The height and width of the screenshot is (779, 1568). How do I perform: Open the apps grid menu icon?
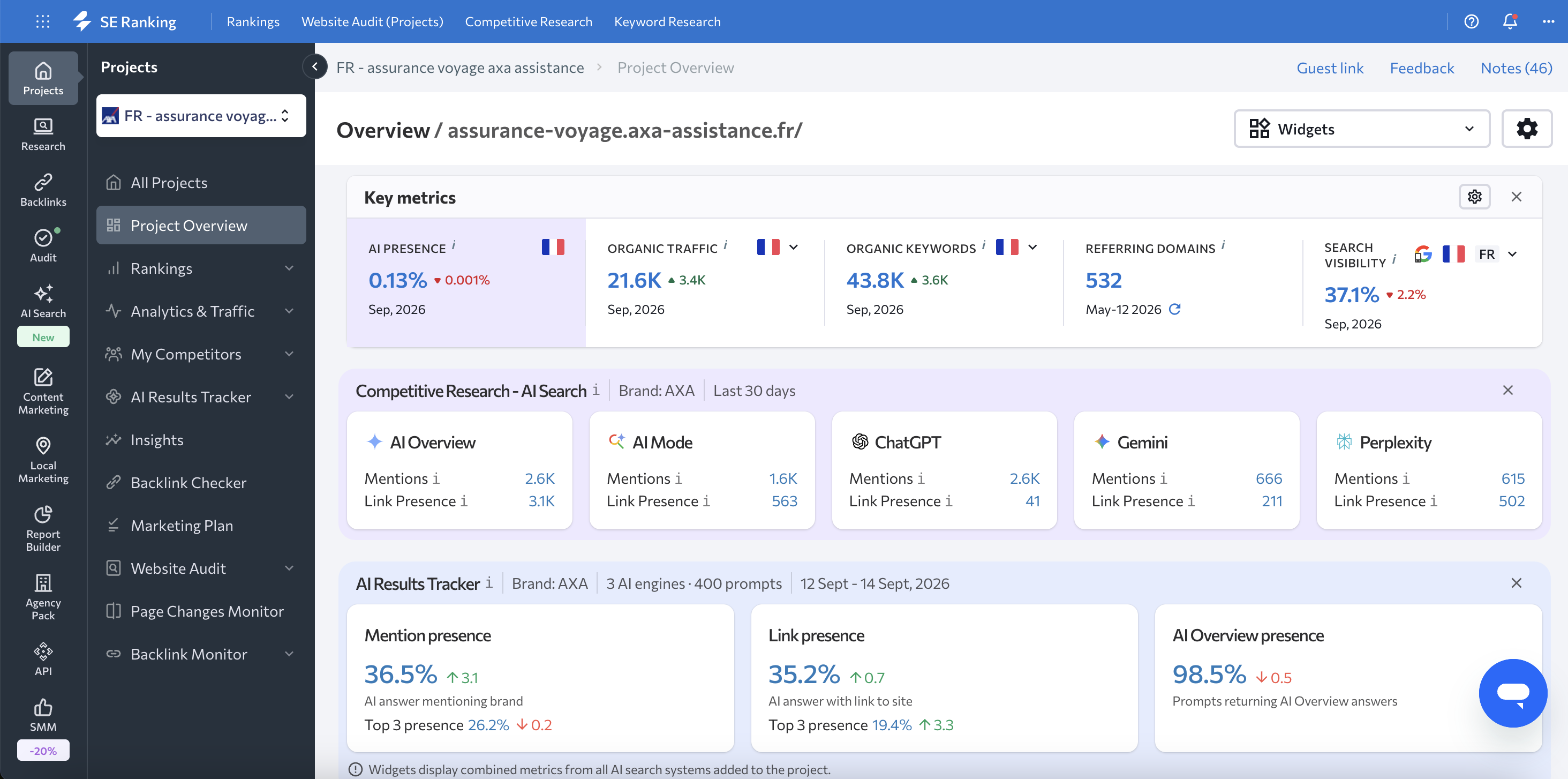coord(43,21)
